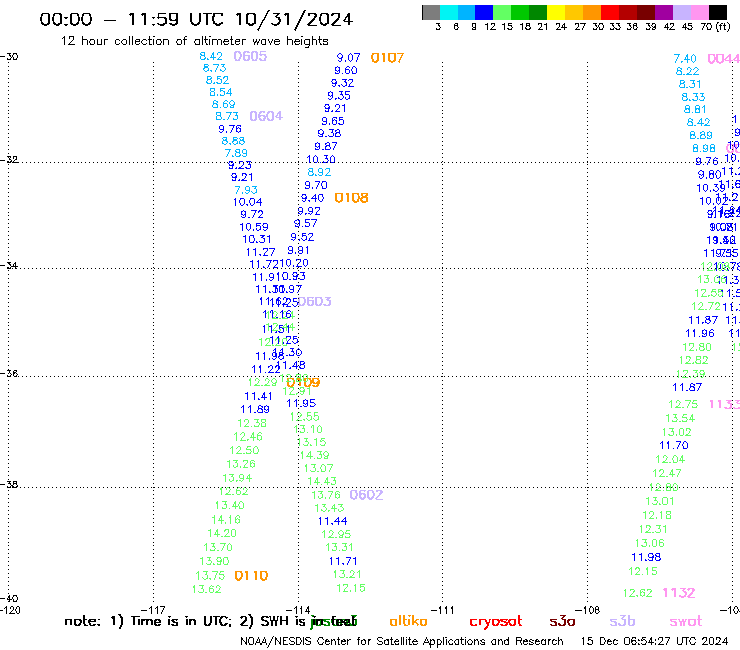Select the yellow 21-24 ft legend swatch
740x650 pixels.
556,12
